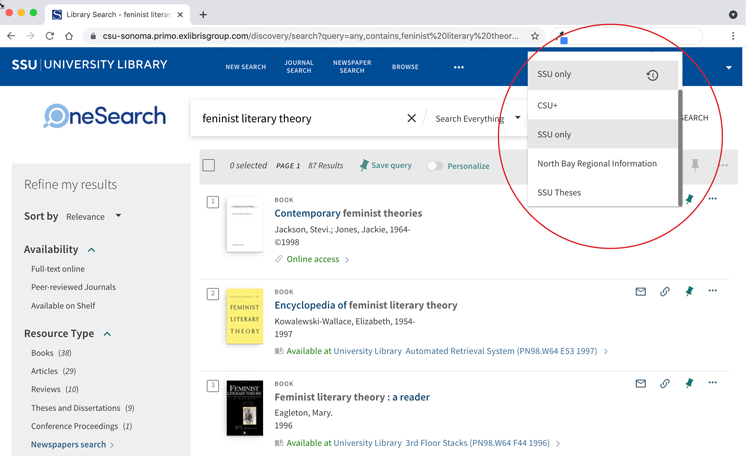Screen dimensions: 750x456
Task: Filter by Full-text online
Action: tap(58, 269)
